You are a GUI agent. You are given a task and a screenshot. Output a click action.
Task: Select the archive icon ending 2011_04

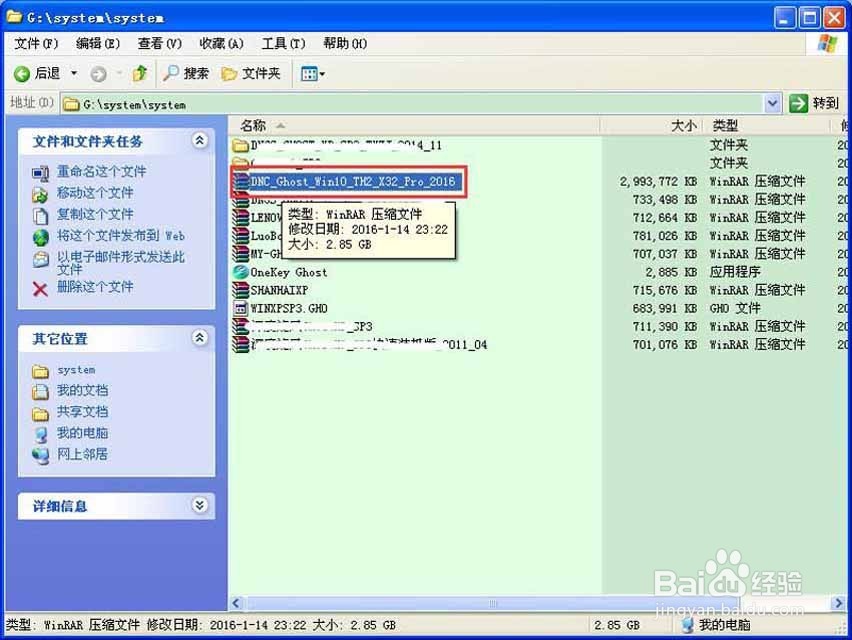pos(240,344)
